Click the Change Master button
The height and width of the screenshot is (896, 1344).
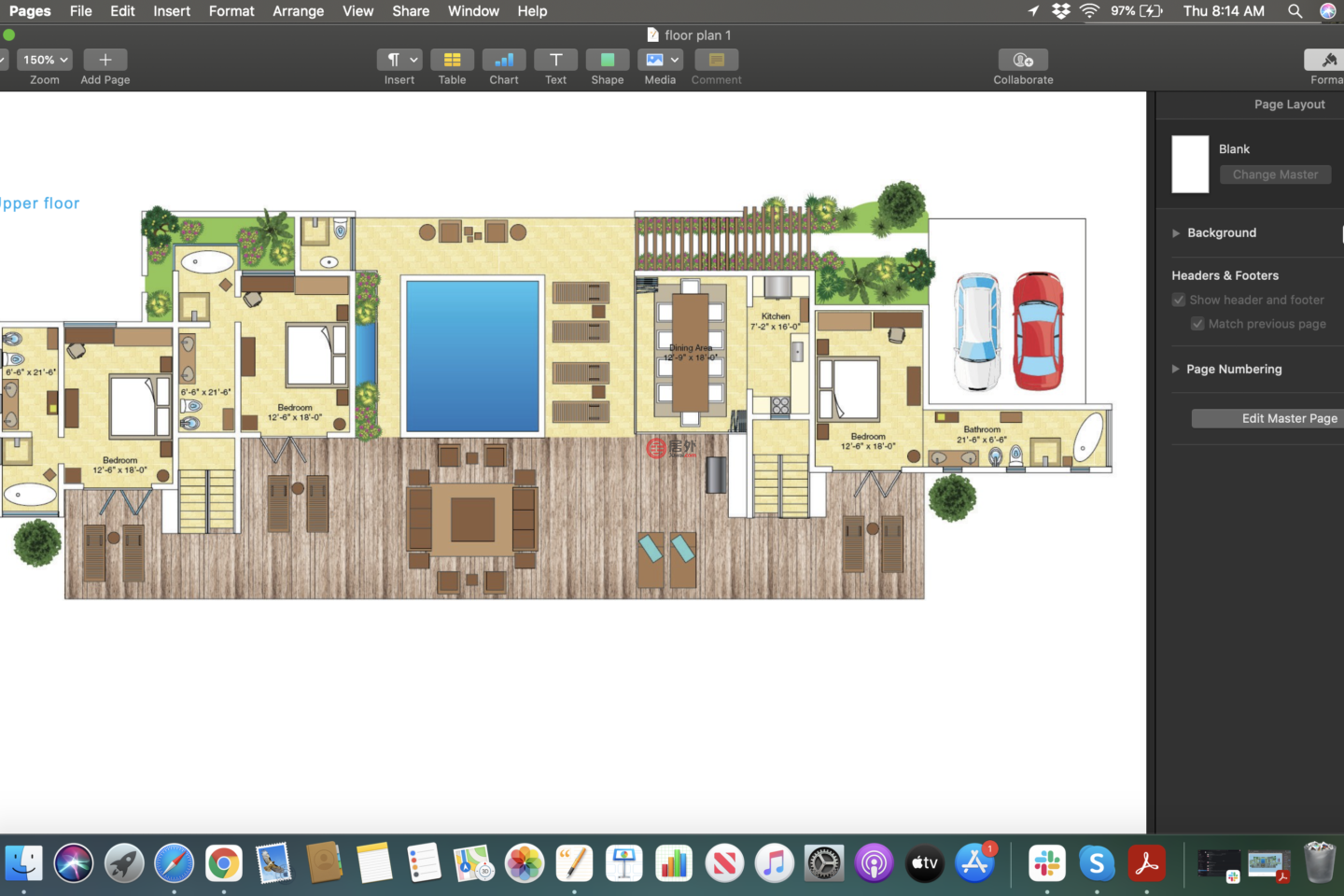[1275, 175]
